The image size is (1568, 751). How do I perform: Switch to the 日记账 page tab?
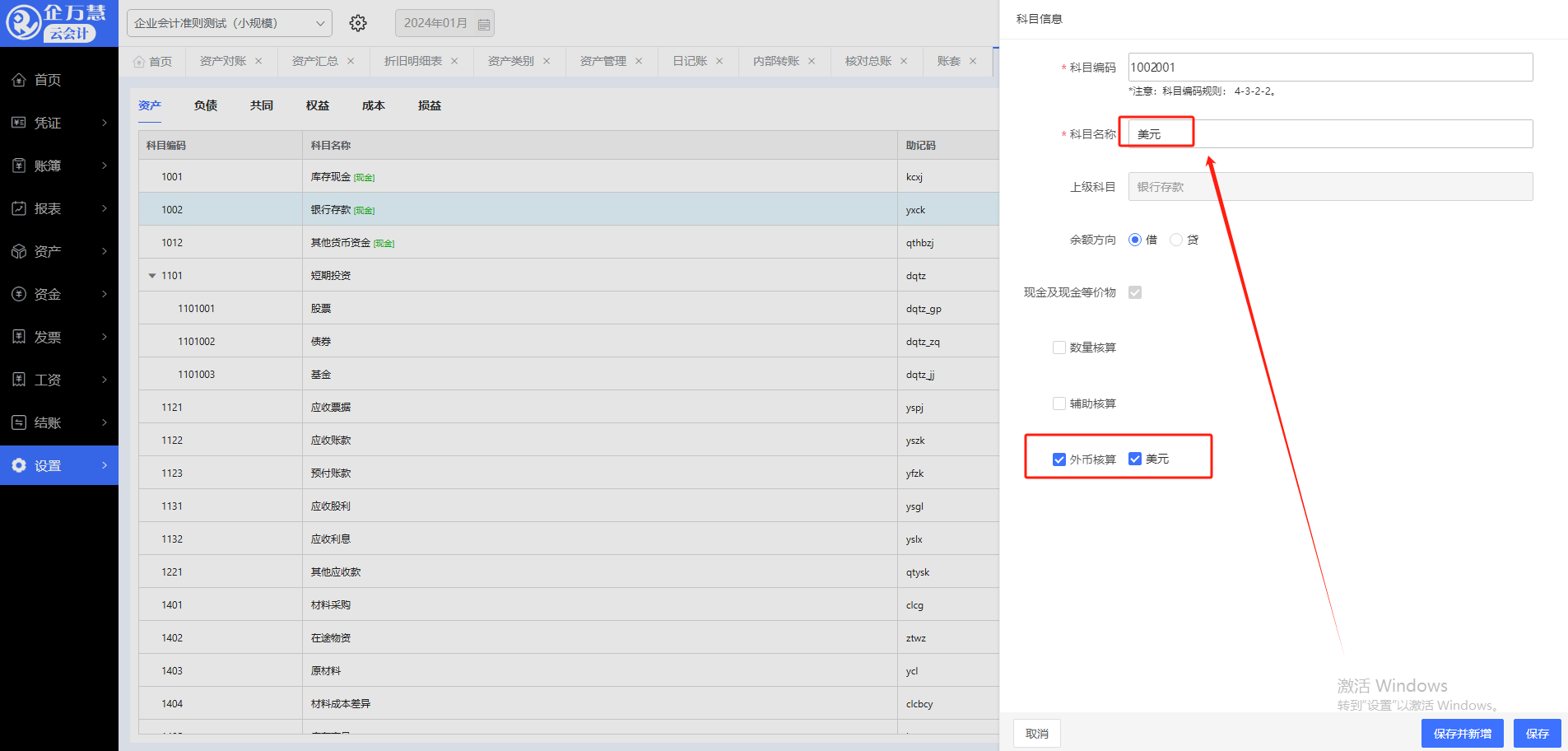click(x=690, y=61)
